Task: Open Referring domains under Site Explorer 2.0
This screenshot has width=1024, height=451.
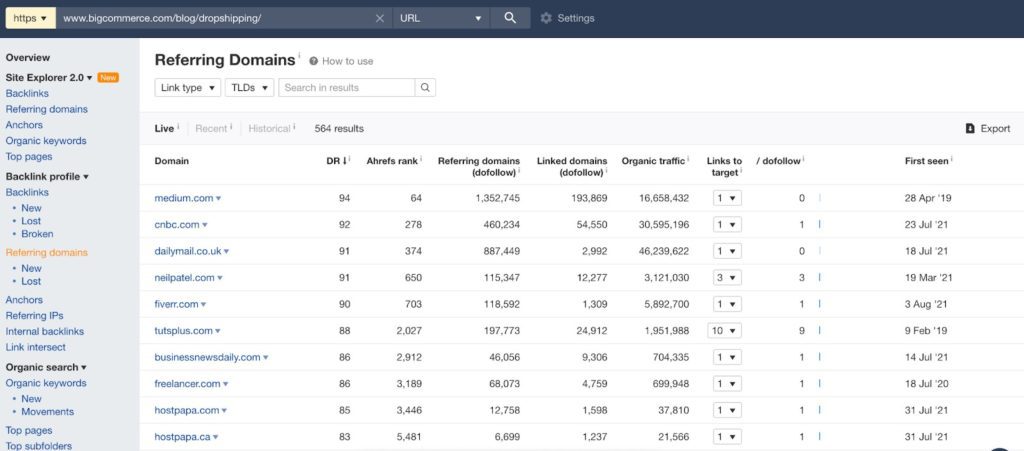Action: coord(46,109)
